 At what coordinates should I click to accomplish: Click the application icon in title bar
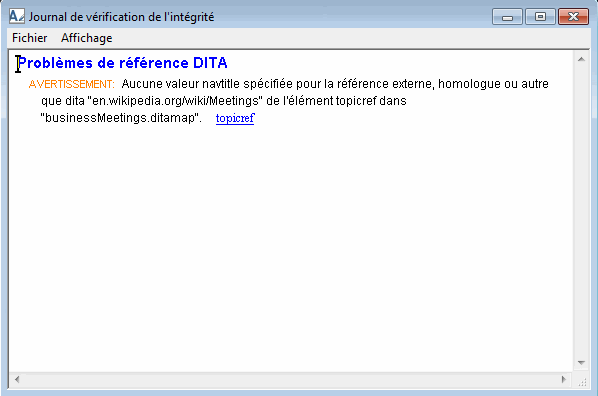(x=17, y=16)
